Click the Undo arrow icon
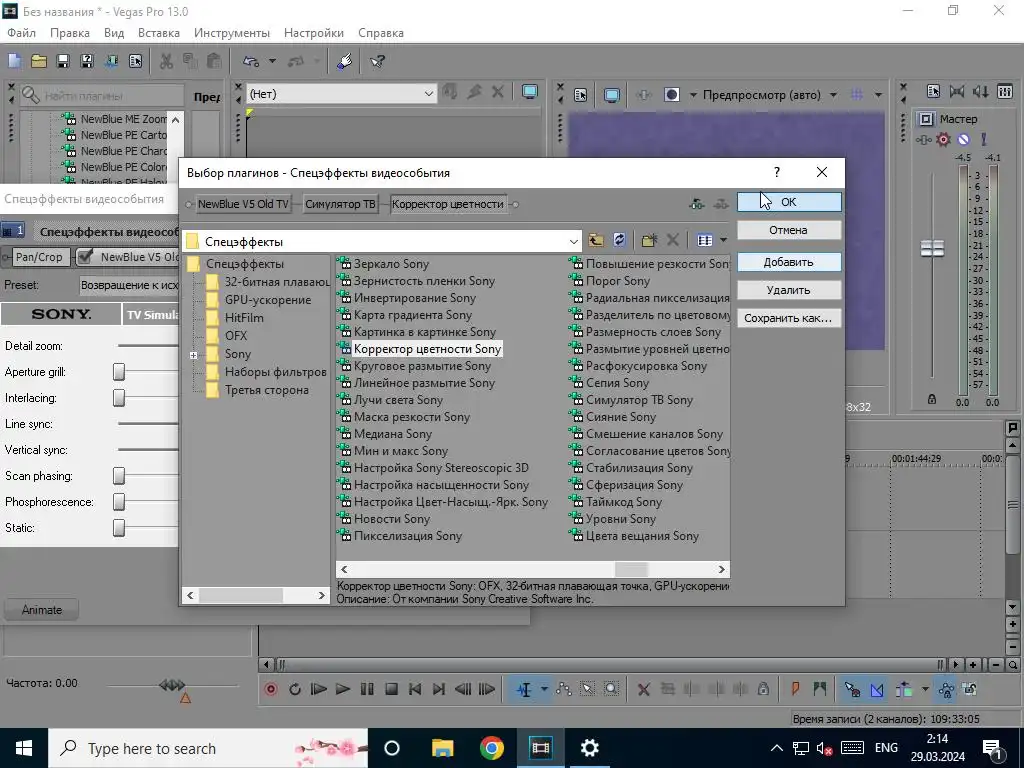This screenshot has width=1024, height=768. click(x=251, y=61)
